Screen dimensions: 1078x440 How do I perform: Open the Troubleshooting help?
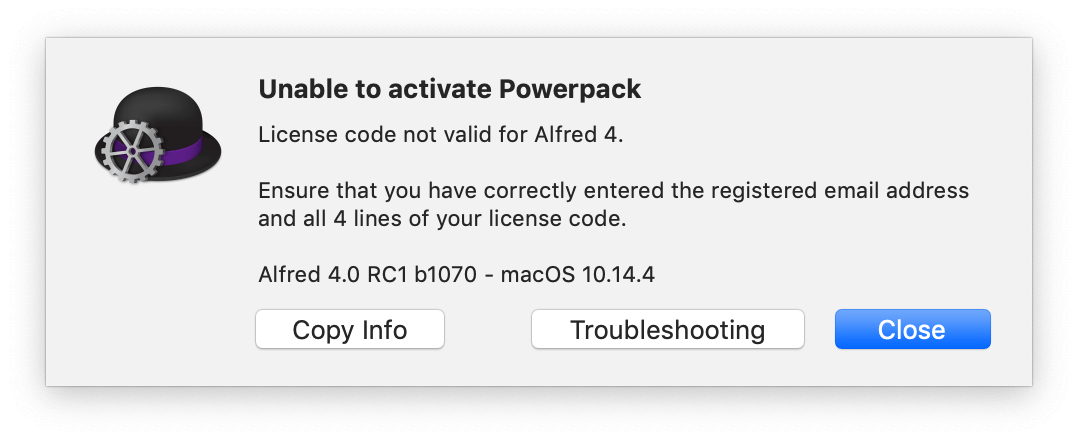point(667,330)
